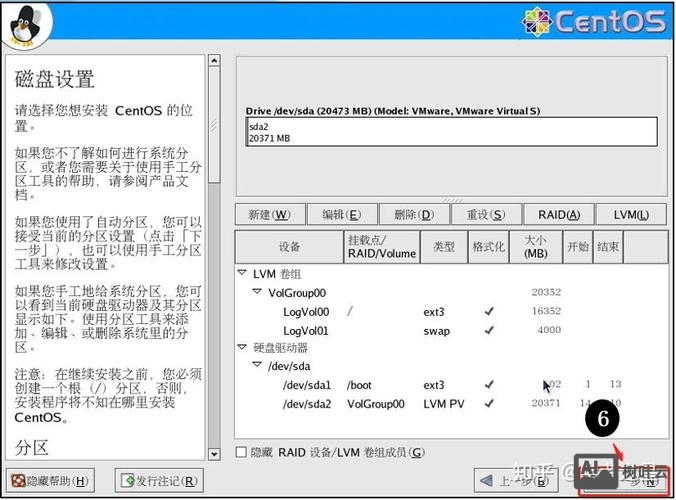Click the Drive /dev/sda (20473 MB) label
676x500 pixels.
pyautogui.click(x=392, y=111)
